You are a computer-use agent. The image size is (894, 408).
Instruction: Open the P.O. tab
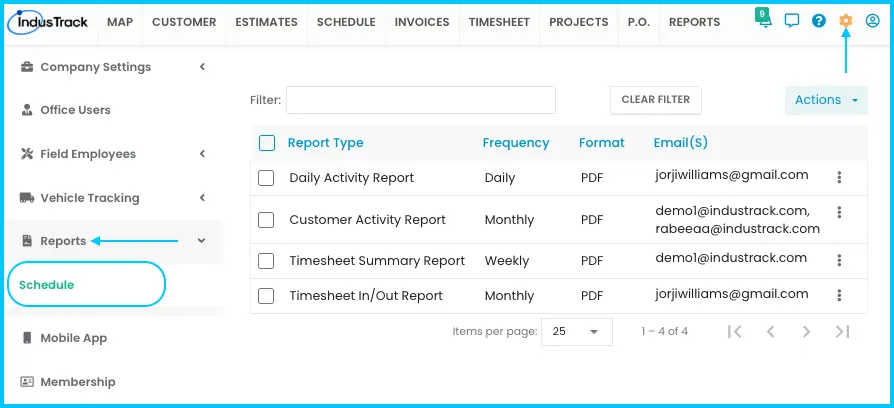639,22
